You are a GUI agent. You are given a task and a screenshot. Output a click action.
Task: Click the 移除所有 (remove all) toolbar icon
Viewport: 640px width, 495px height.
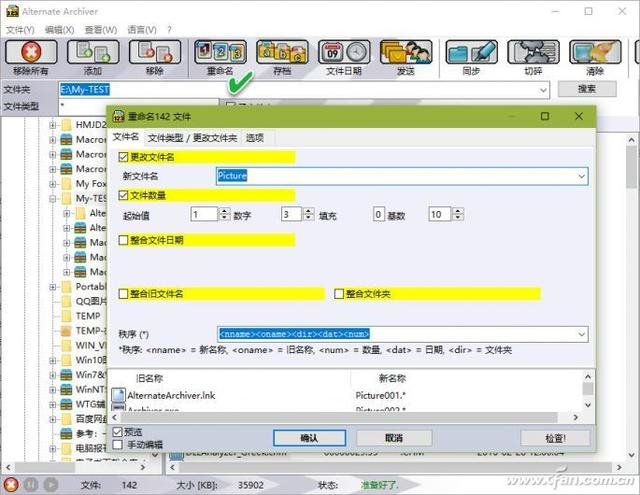[x=31, y=52]
